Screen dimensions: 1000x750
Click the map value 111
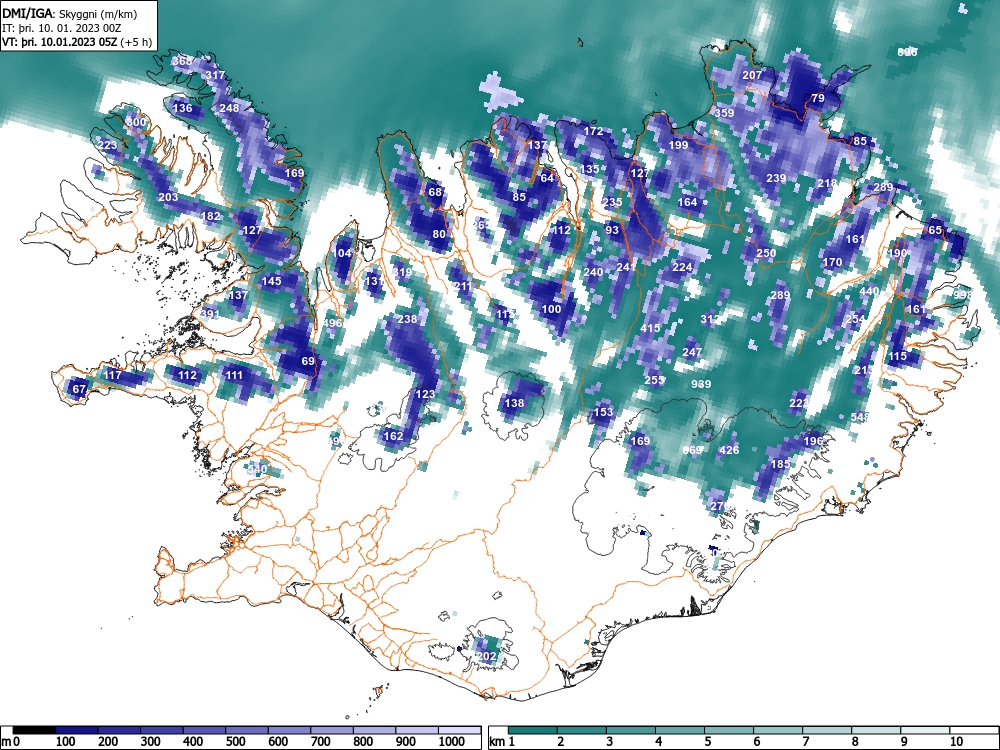(234, 375)
